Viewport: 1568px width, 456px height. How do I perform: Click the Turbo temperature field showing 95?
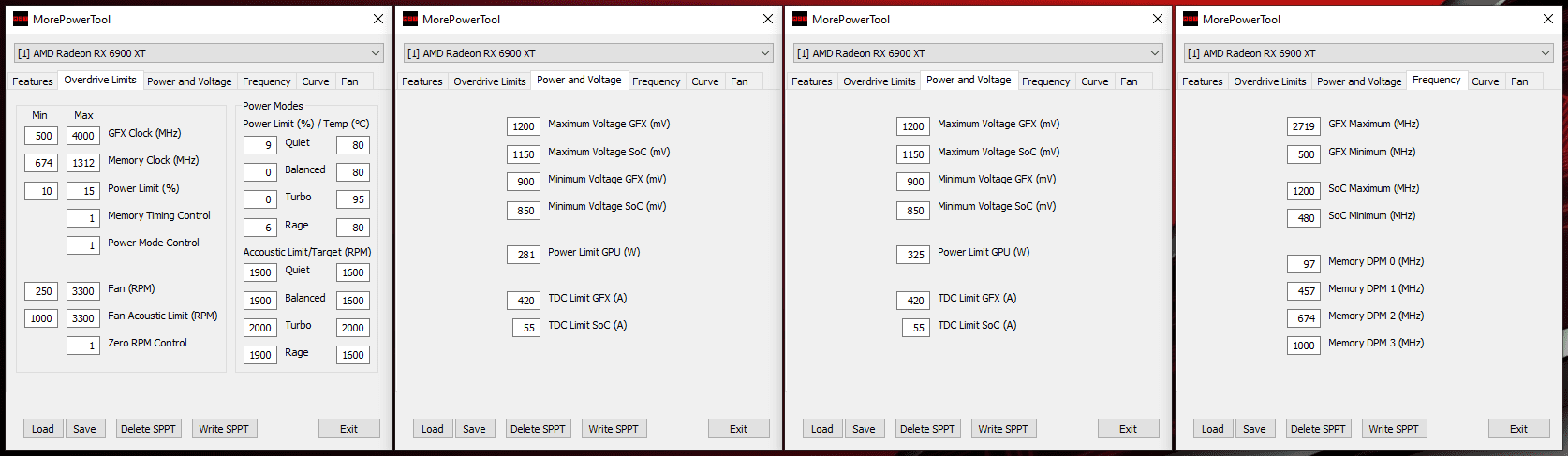(x=353, y=199)
